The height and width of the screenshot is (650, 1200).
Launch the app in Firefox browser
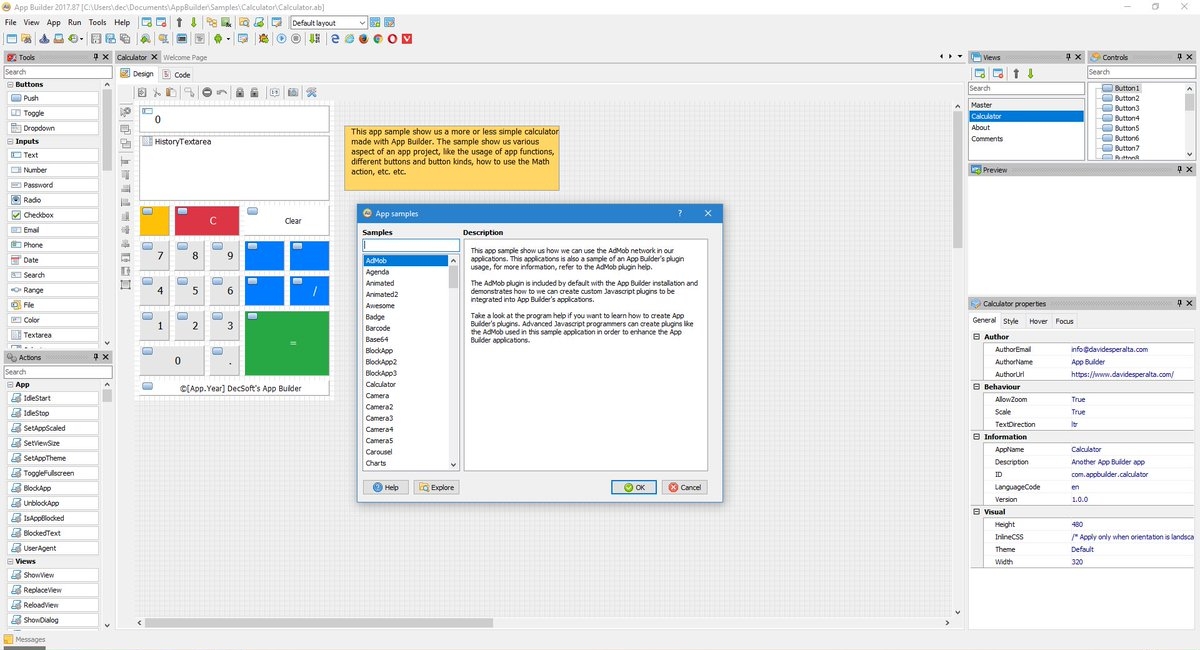pos(364,39)
